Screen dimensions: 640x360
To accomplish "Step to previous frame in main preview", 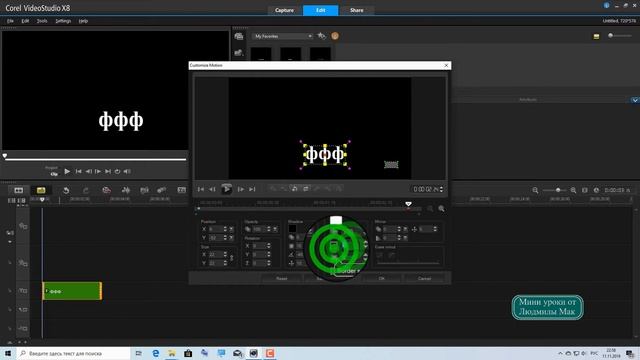I will [x=88, y=171].
